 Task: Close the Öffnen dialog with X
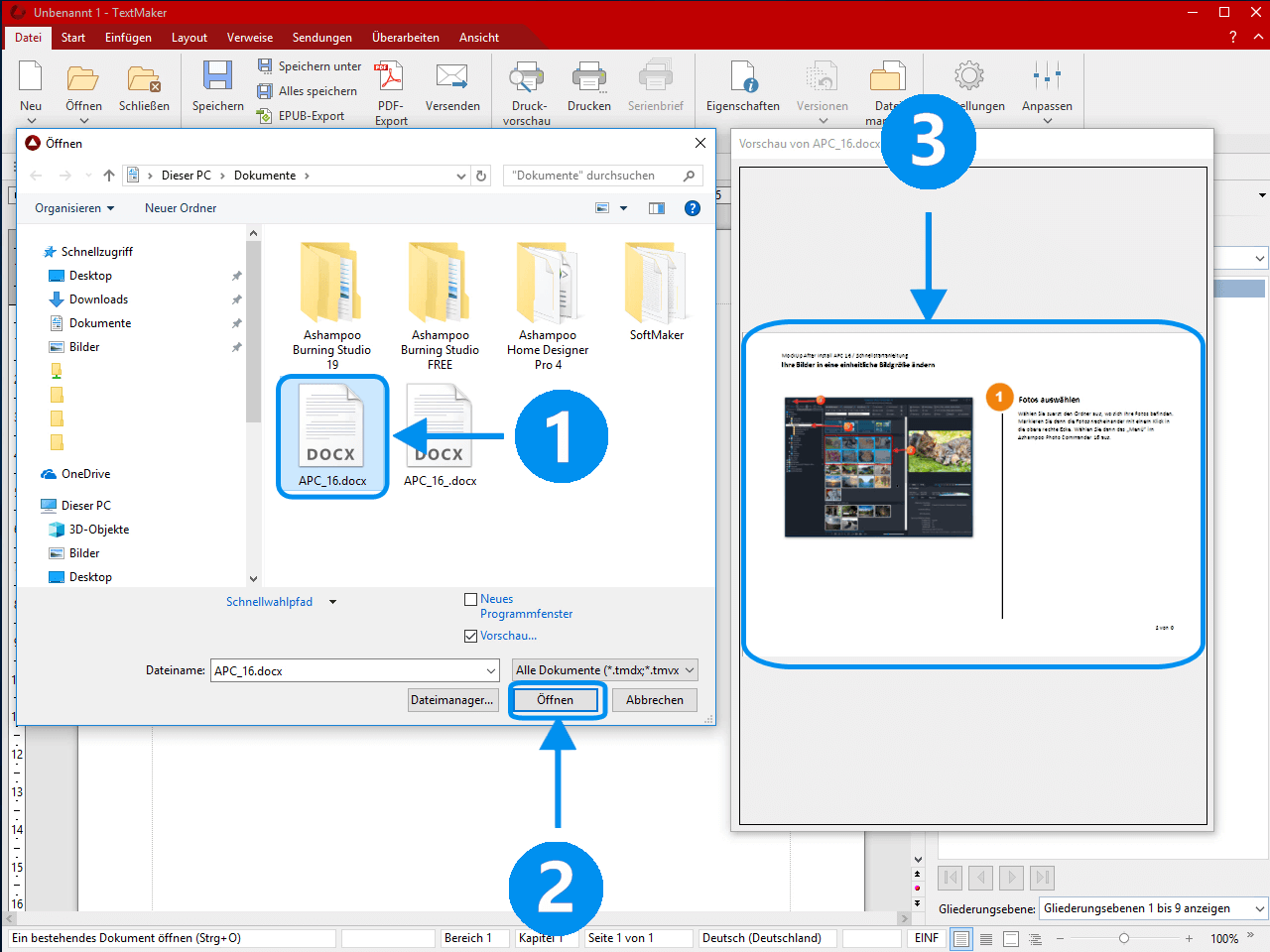coord(699,143)
